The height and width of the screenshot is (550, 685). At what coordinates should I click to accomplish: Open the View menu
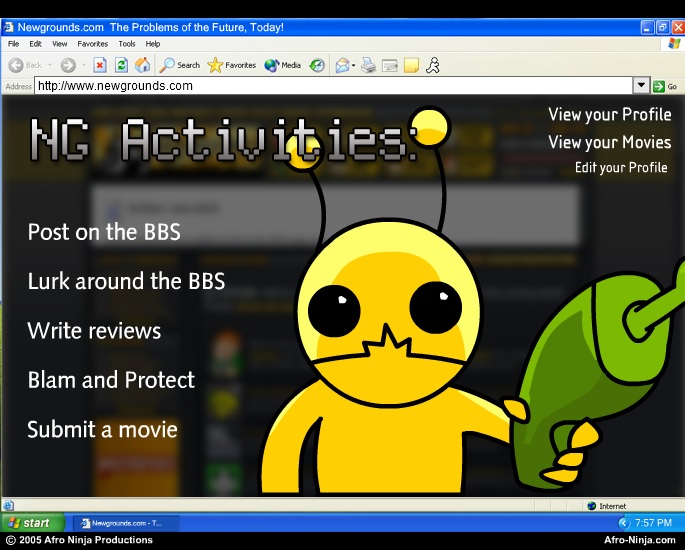tap(59, 44)
